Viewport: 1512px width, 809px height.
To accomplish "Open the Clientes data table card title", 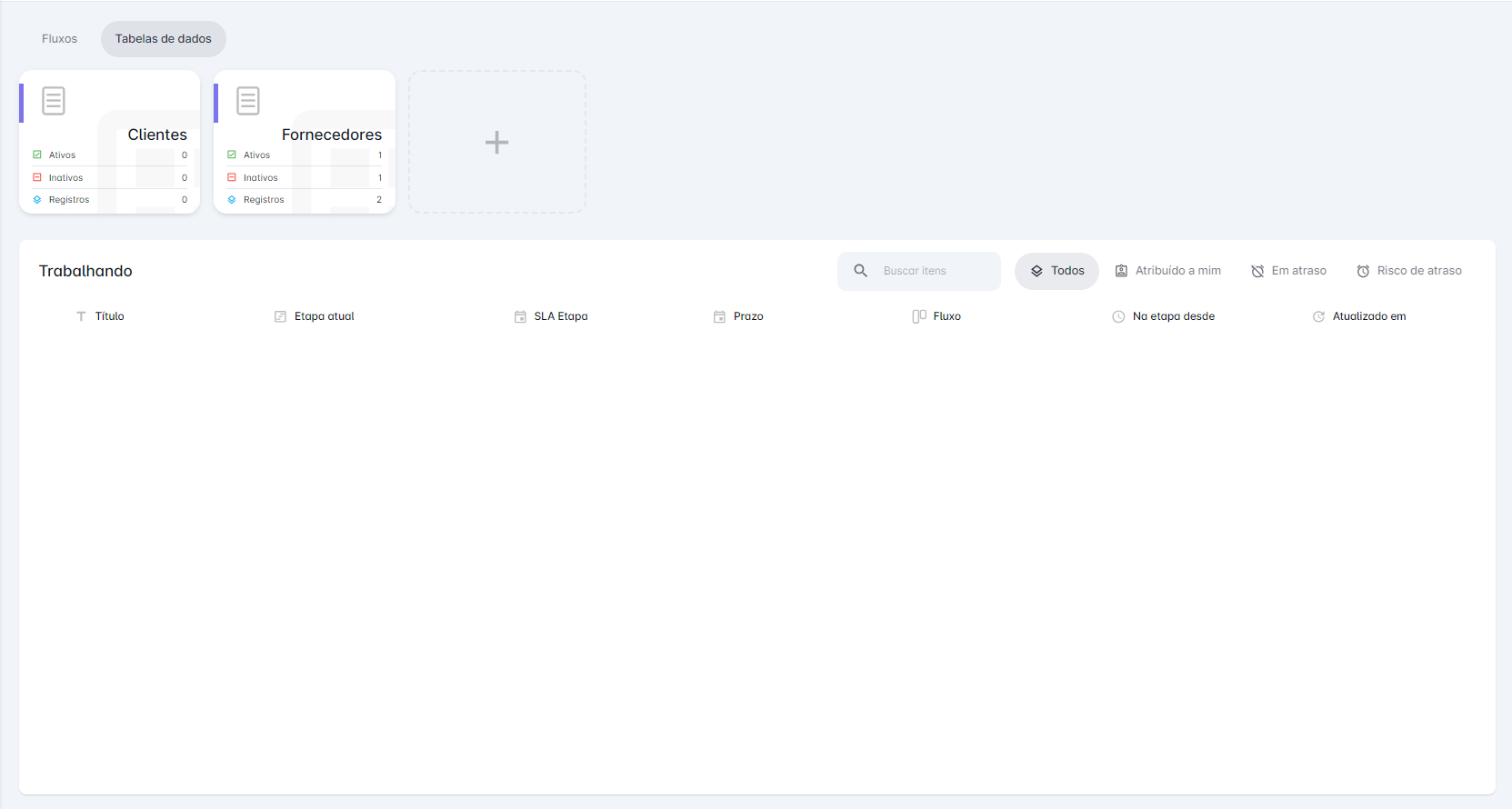I will coord(157,135).
